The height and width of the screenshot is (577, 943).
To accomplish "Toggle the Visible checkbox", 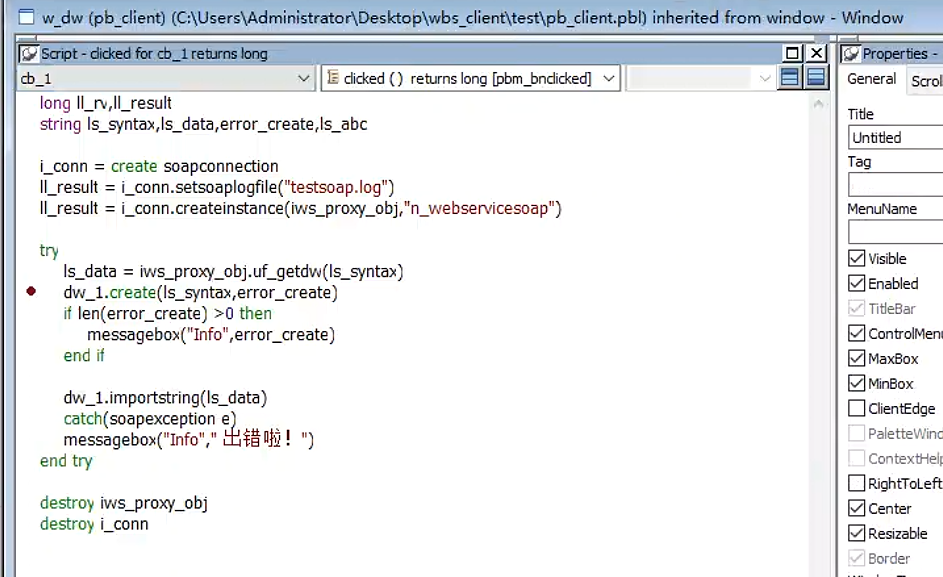I will click(856, 258).
